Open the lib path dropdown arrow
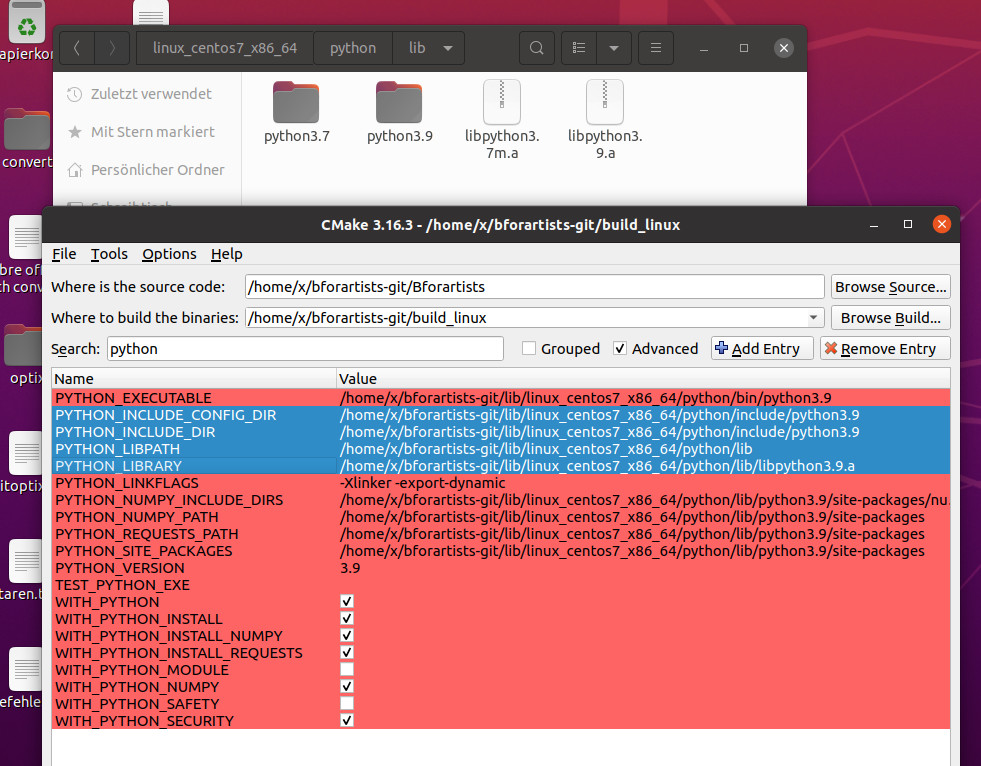This screenshot has height=766, width=981. (x=447, y=48)
